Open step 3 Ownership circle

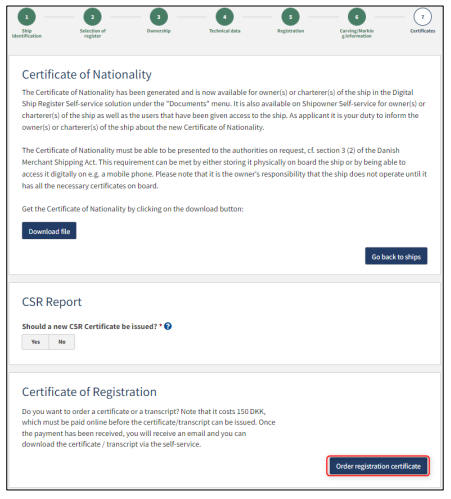[159, 17]
